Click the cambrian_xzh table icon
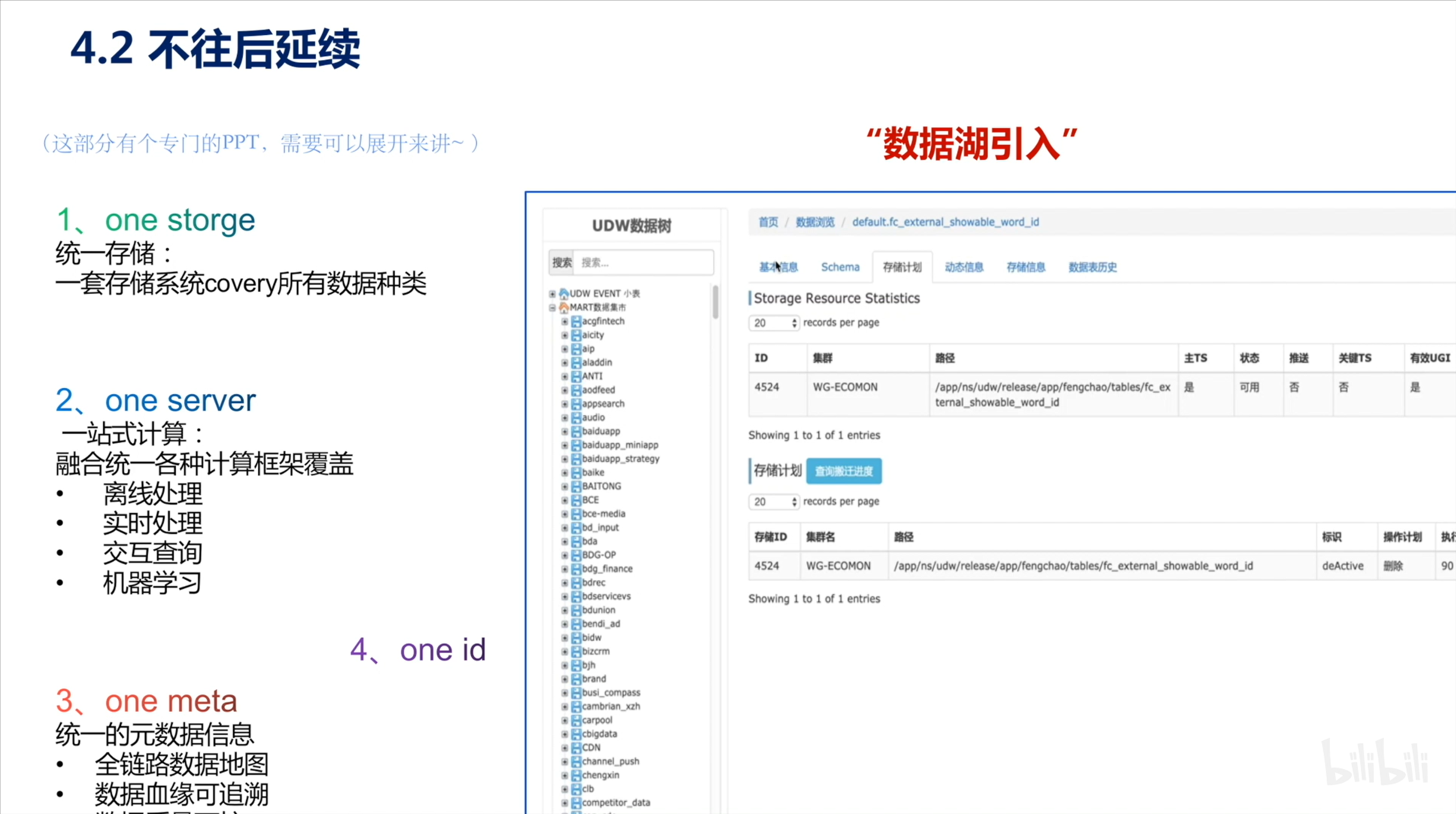 pyautogui.click(x=576, y=706)
